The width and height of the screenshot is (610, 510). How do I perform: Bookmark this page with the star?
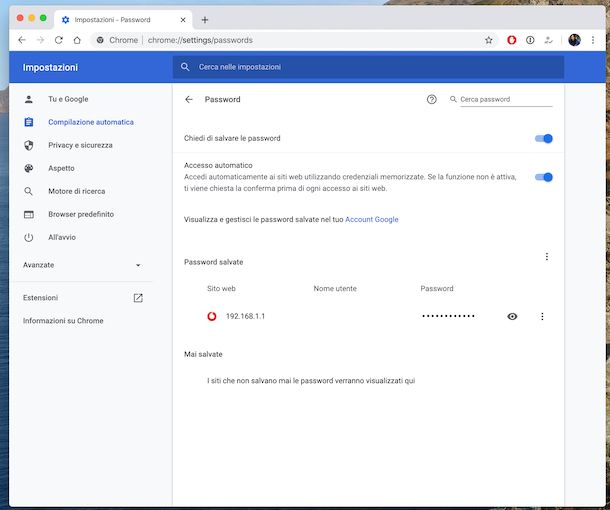tap(489, 40)
